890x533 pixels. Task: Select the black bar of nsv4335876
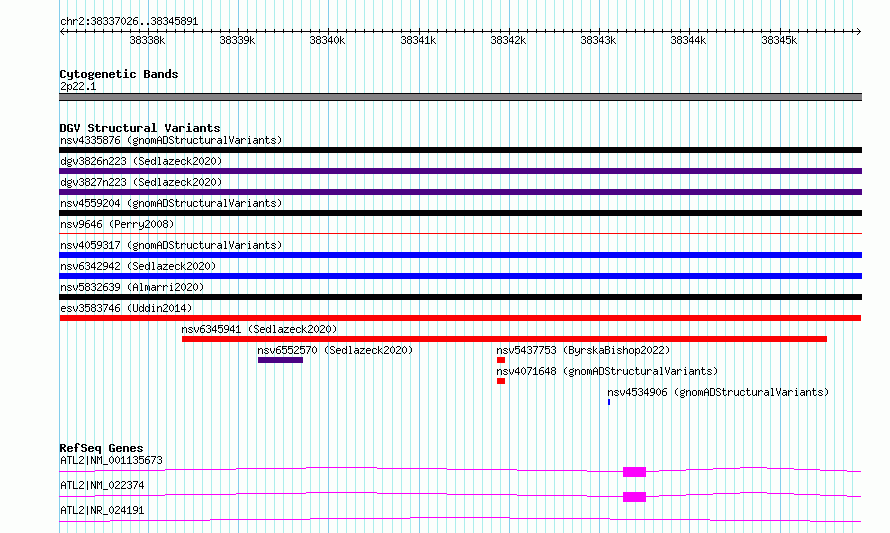(460, 150)
